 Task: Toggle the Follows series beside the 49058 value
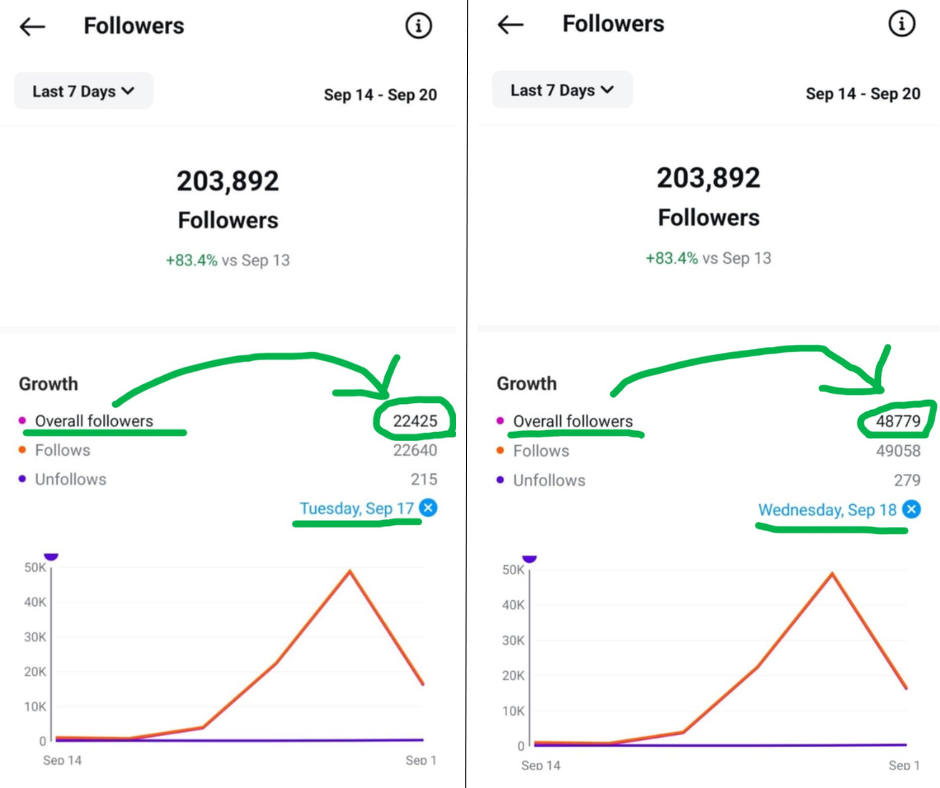pyautogui.click(x=540, y=451)
